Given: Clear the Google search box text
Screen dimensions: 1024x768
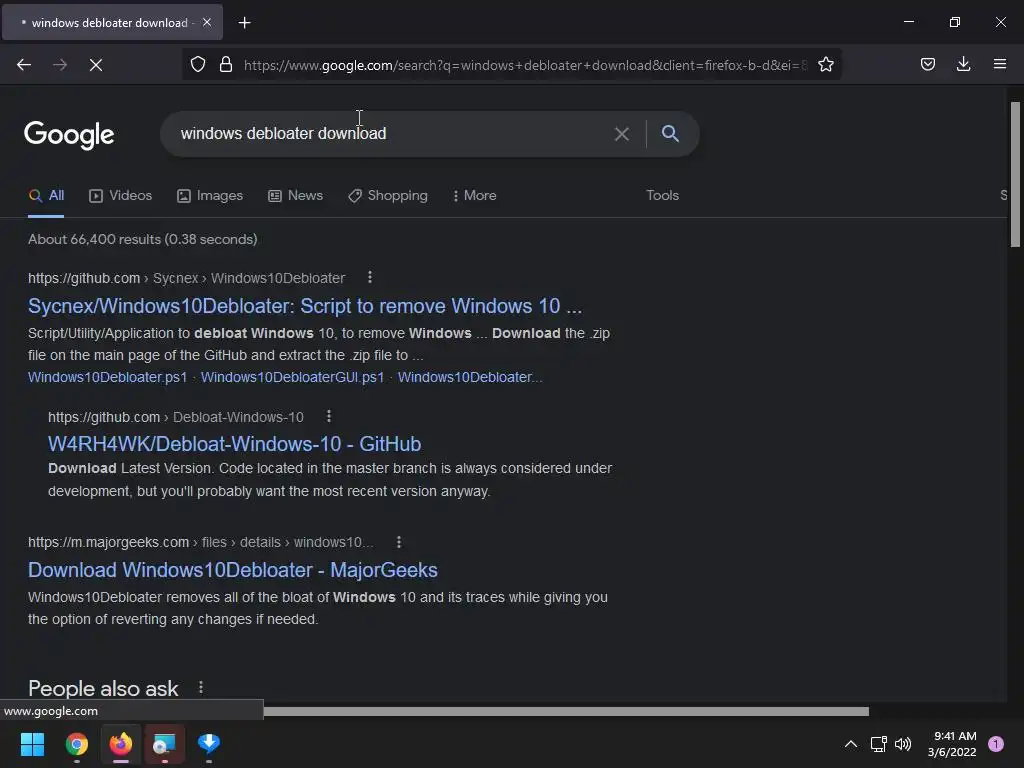Looking at the screenshot, I should click(x=622, y=134).
